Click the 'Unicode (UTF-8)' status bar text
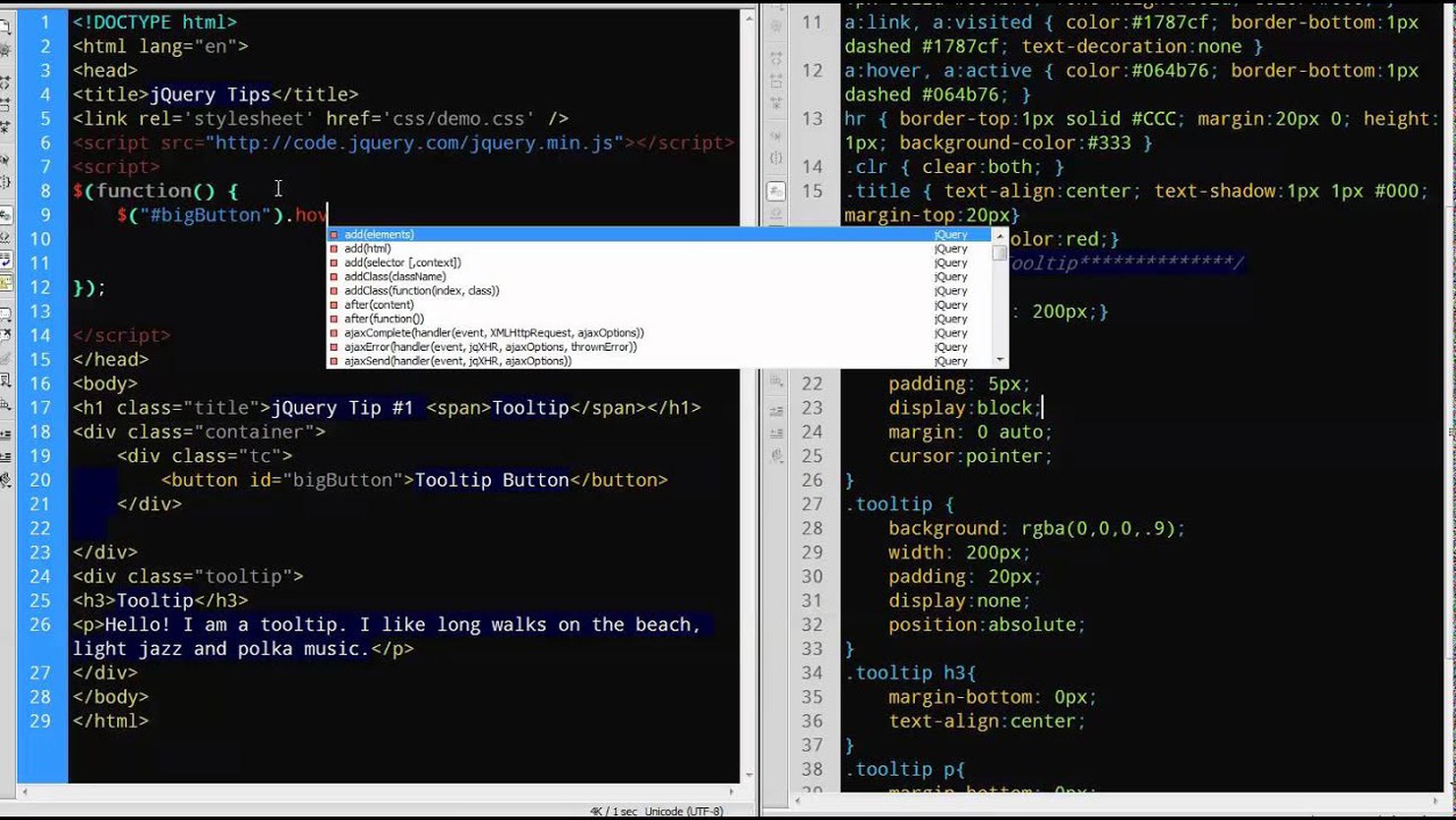1456x820 pixels. (684, 812)
